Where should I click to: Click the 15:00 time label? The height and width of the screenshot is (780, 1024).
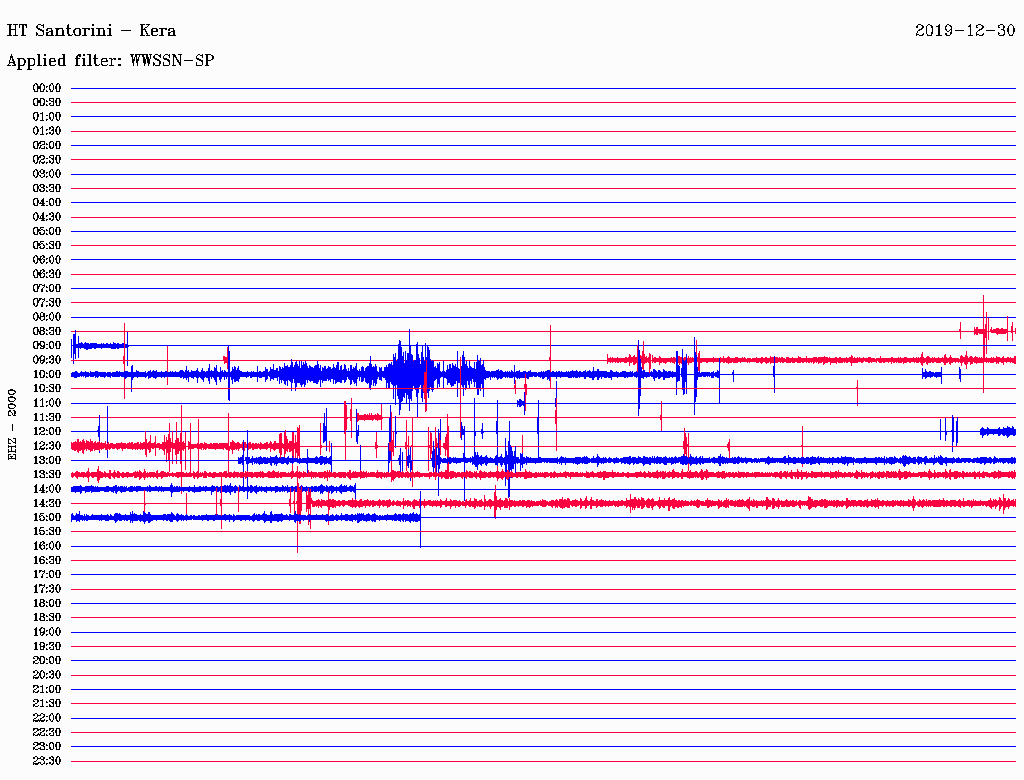click(47, 517)
